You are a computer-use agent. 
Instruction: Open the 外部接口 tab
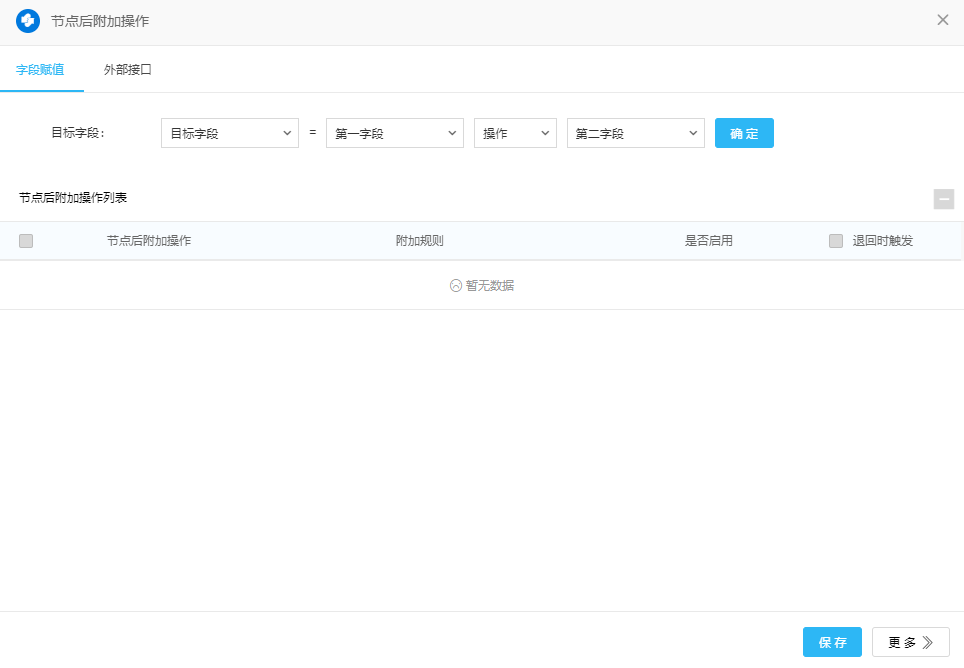(128, 70)
